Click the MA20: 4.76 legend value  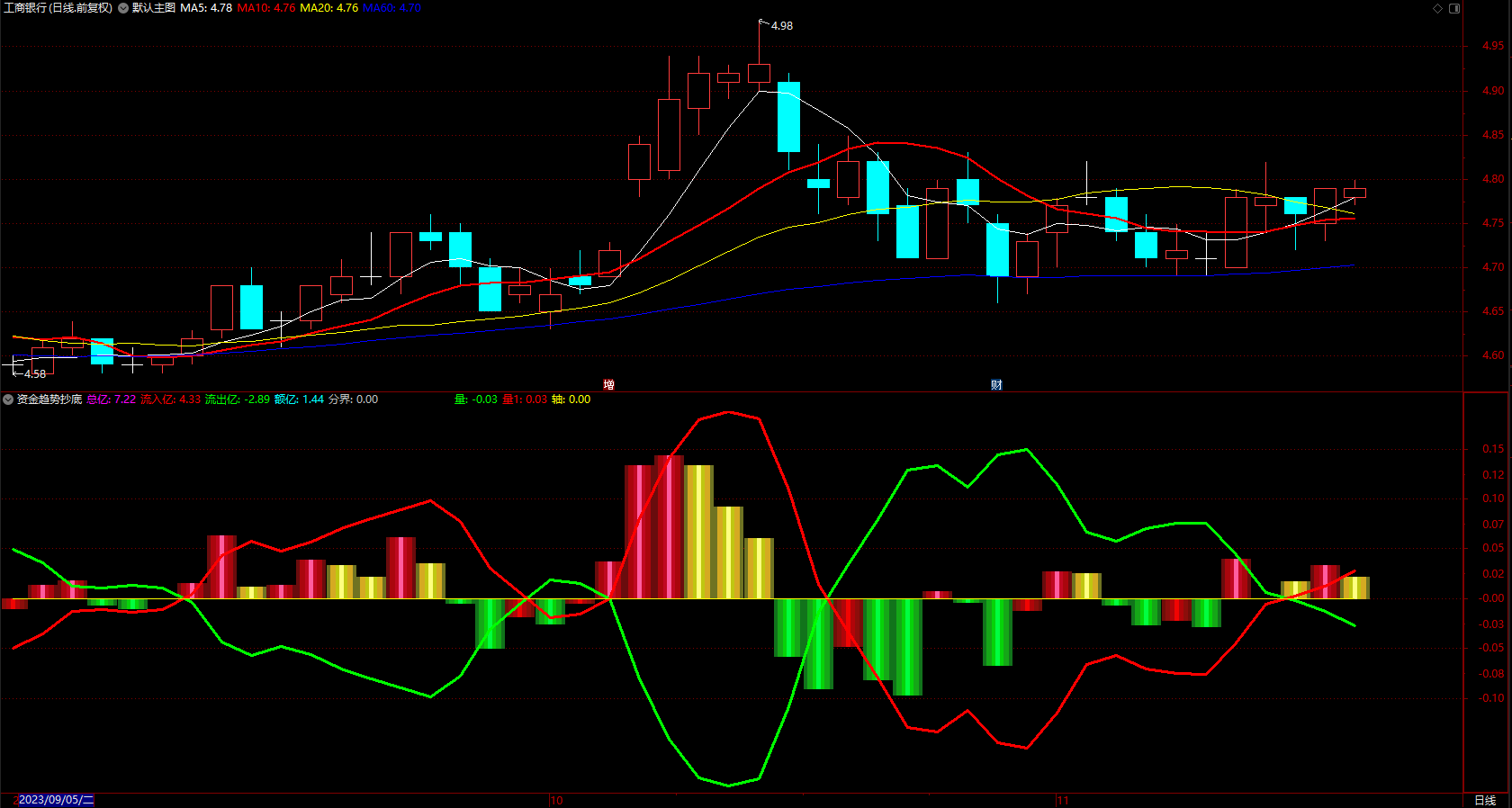pos(328,8)
